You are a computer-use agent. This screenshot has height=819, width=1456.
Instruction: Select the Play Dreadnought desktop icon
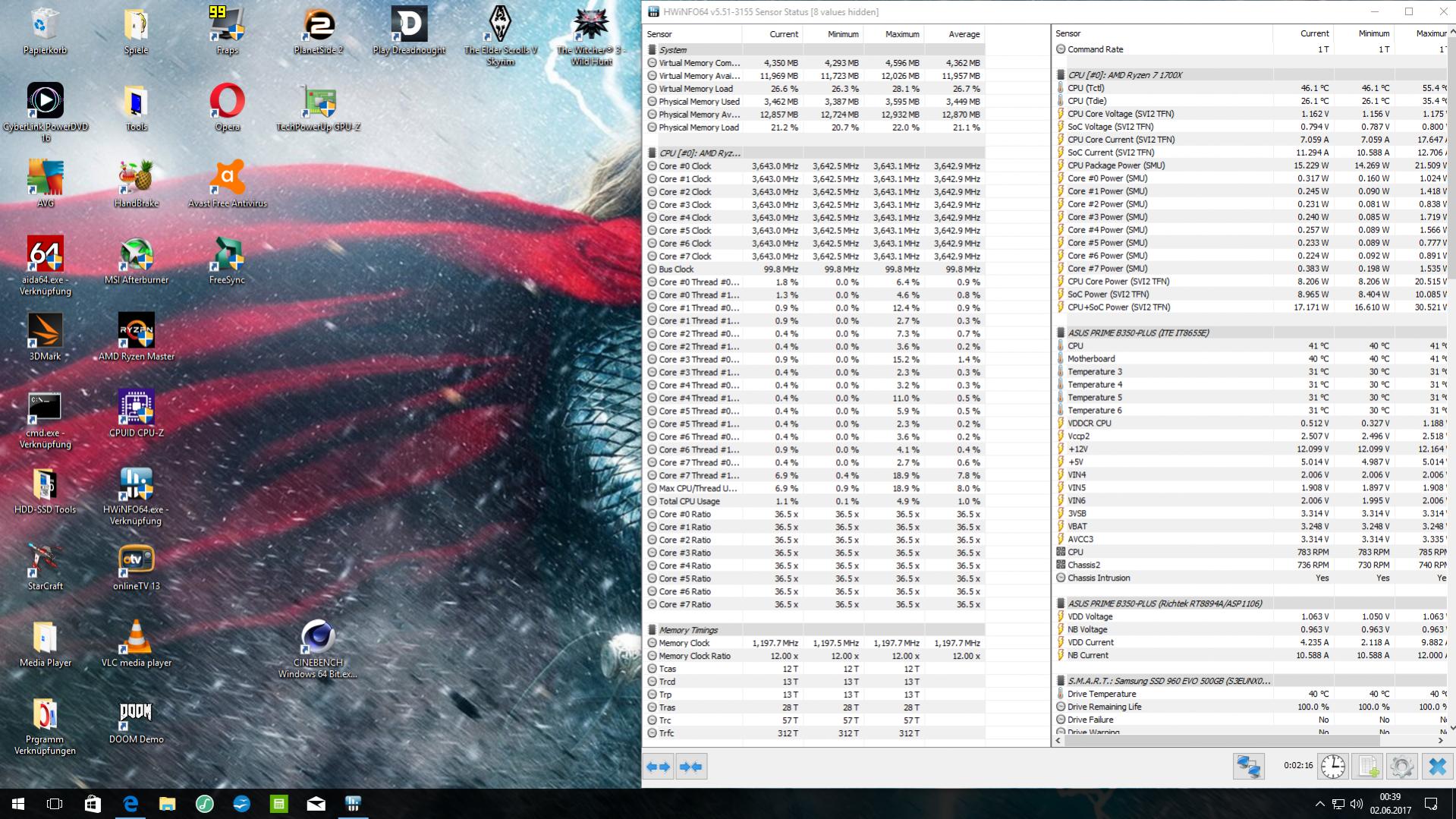pos(409,30)
